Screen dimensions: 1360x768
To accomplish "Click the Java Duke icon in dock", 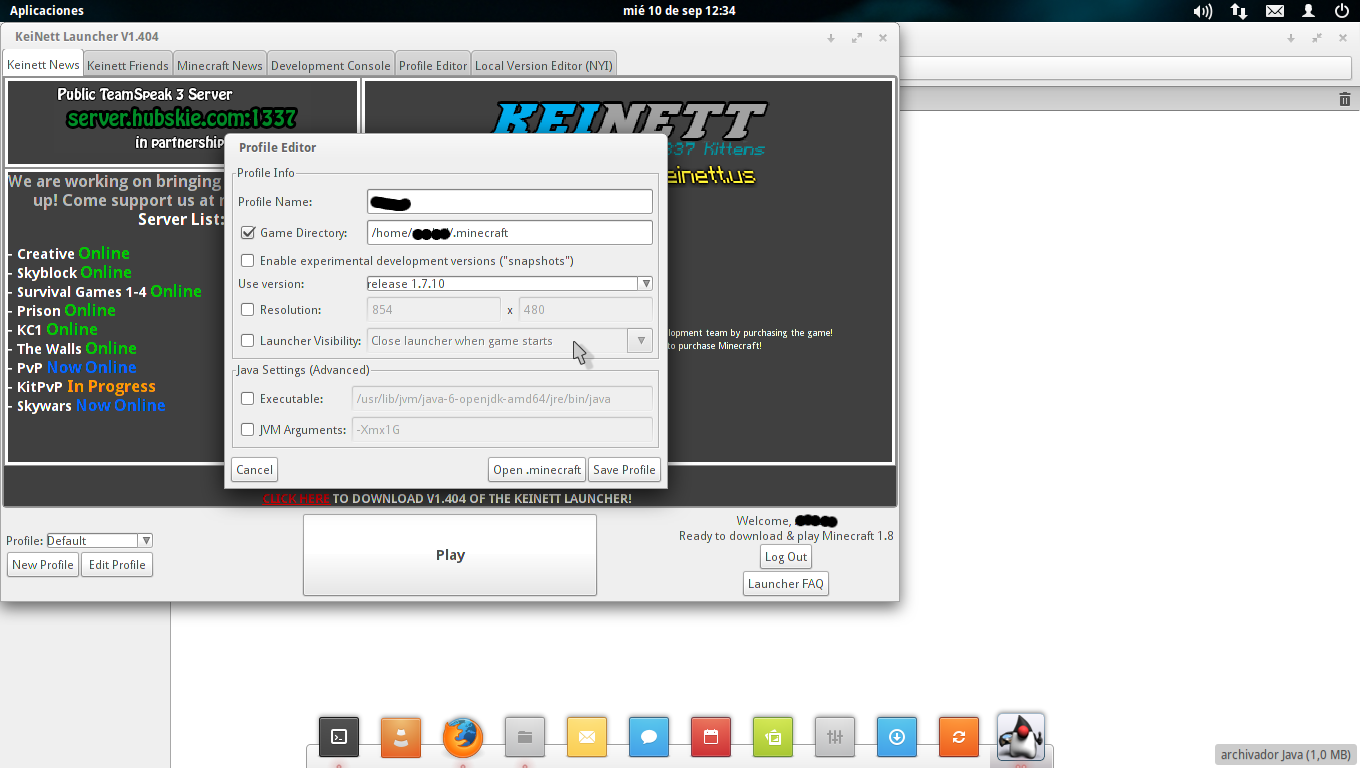I will tap(1021, 737).
